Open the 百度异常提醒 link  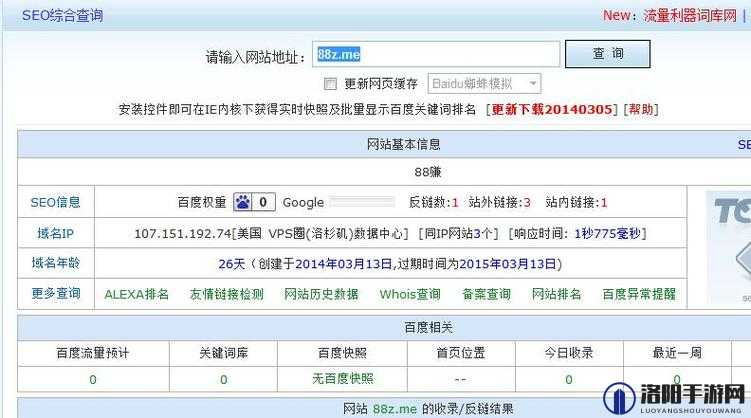point(639,294)
